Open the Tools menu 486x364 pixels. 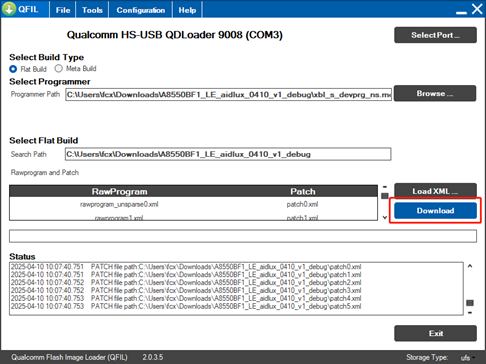[x=92, y=10]
